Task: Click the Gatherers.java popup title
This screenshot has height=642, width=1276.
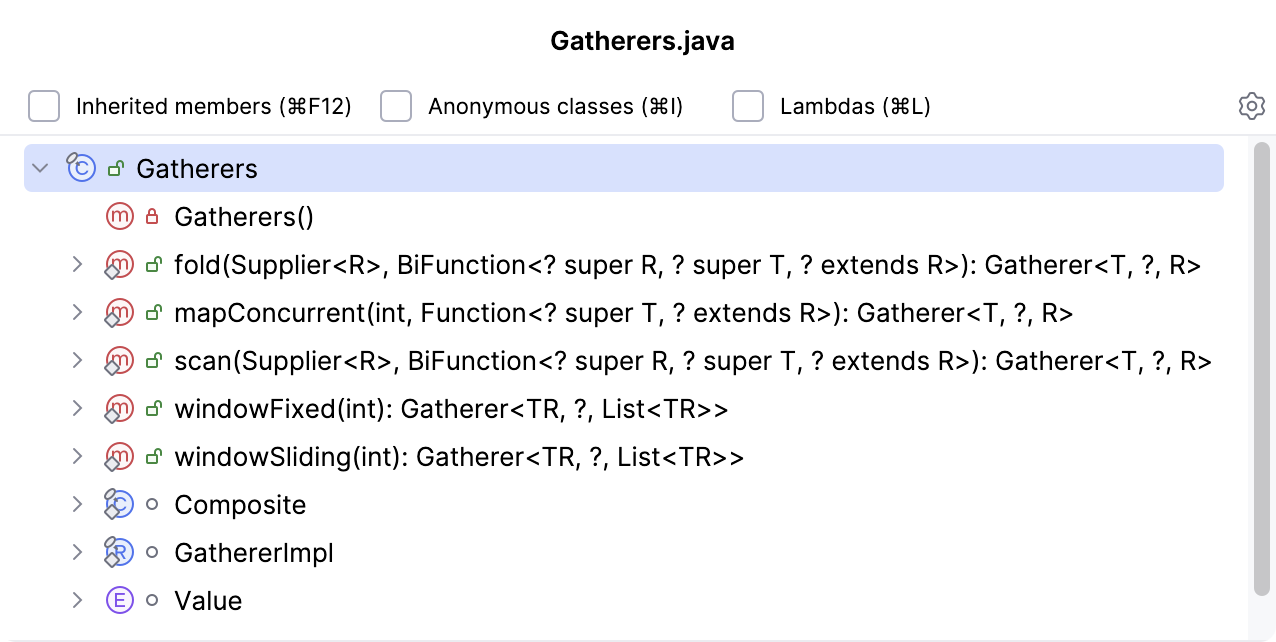Action: coord(642,42)
